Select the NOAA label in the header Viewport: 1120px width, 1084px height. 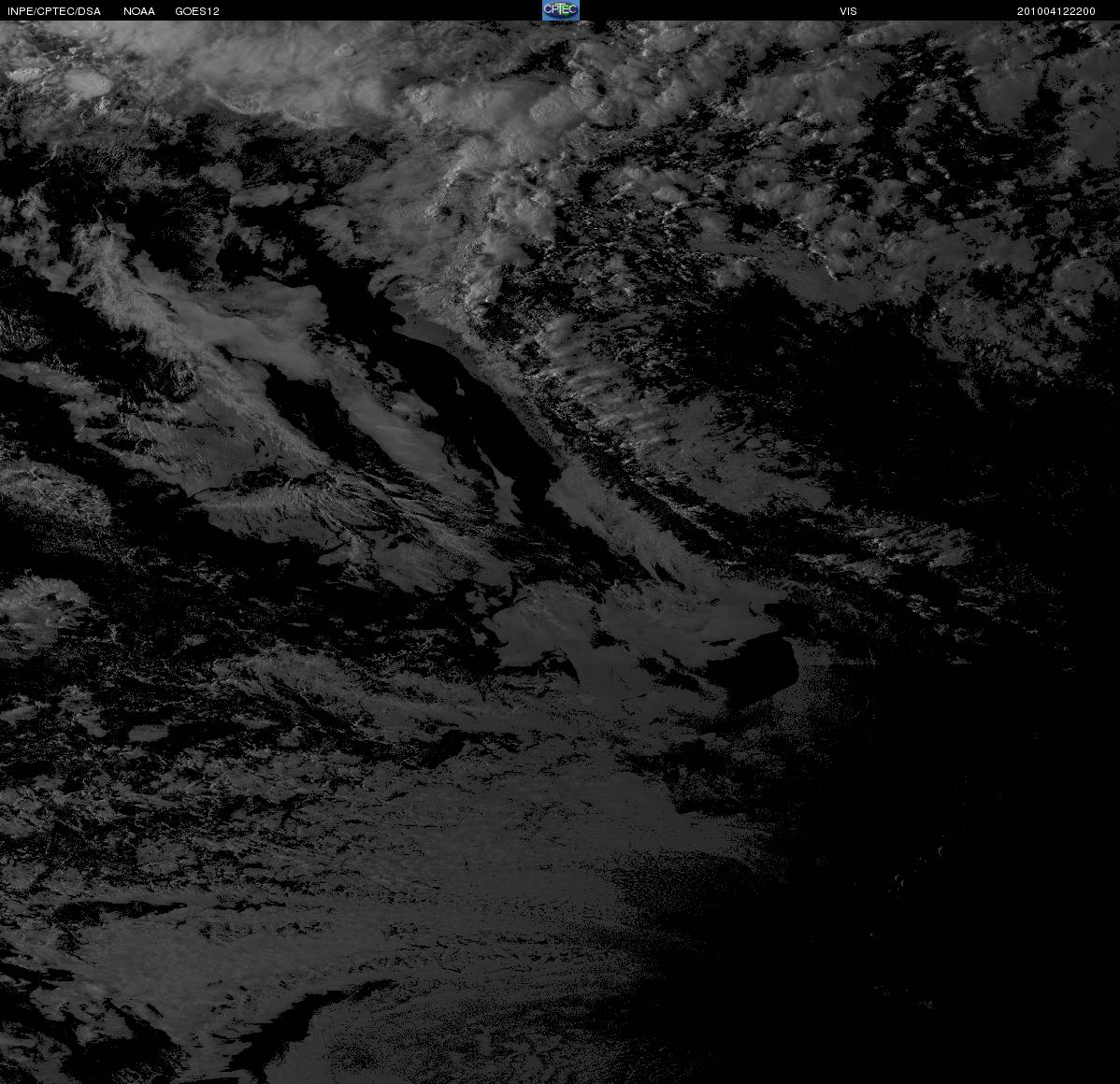(x=139, y=11)
